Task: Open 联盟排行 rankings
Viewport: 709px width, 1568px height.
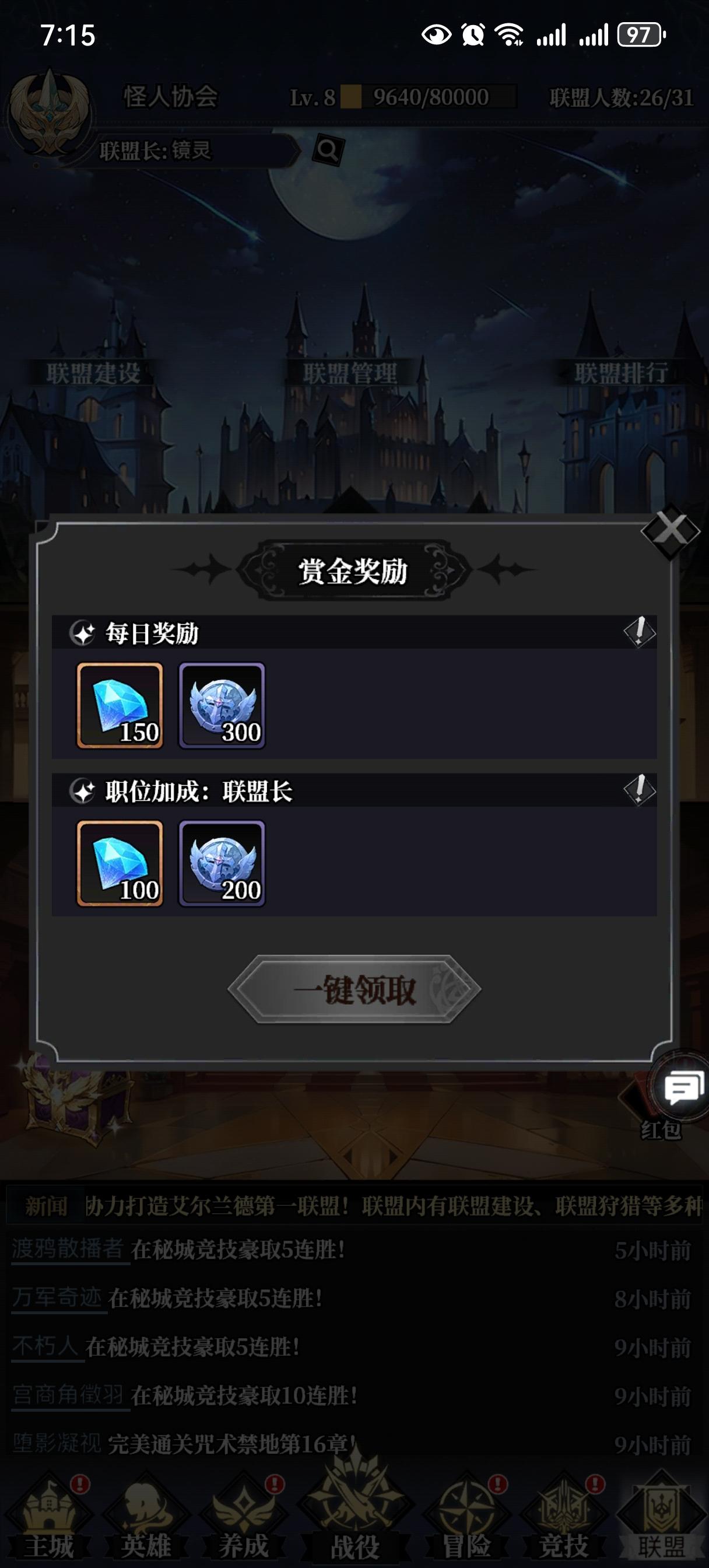Action: click(622, 373)
